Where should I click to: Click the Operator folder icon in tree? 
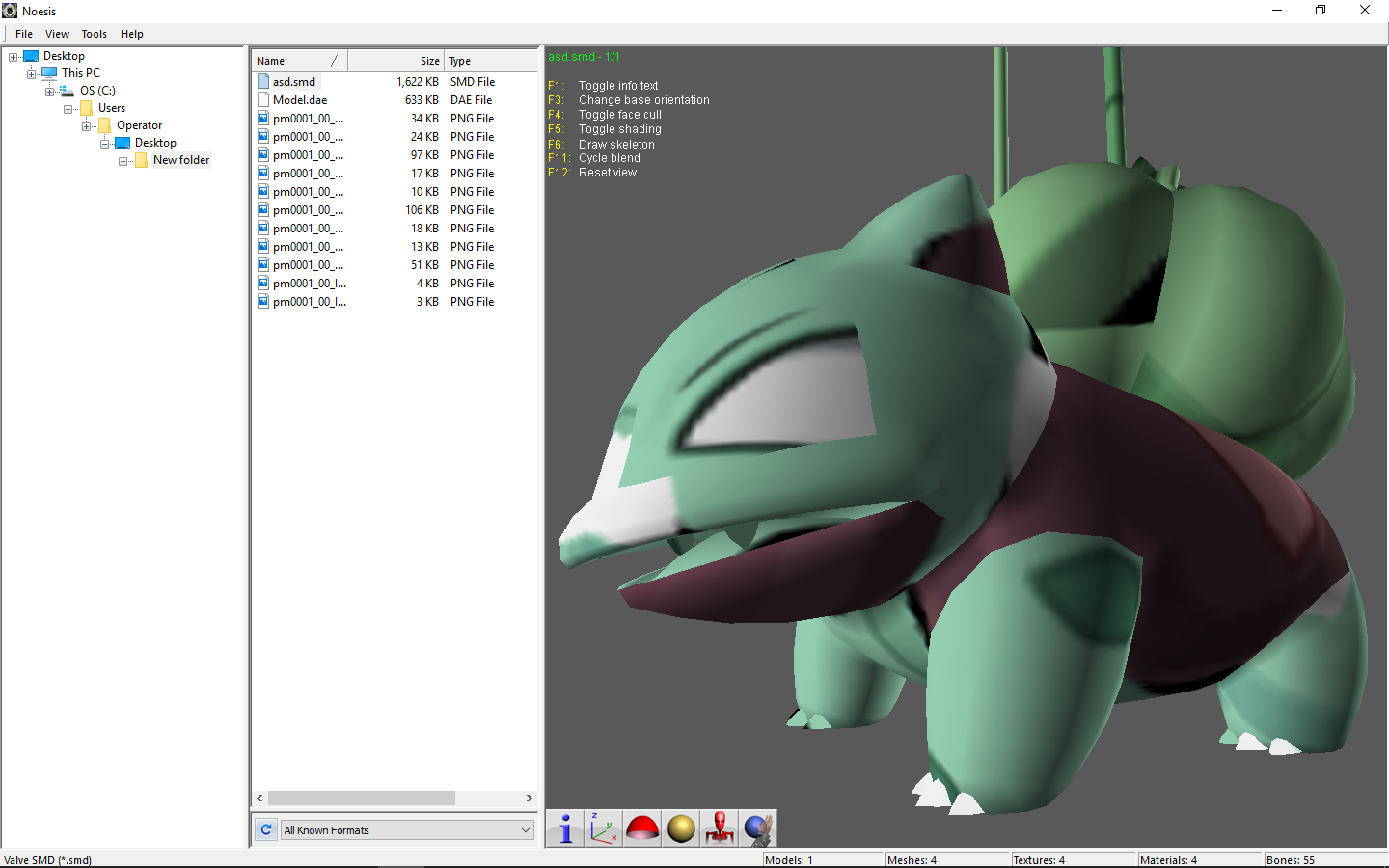click(x=104, y=125)
